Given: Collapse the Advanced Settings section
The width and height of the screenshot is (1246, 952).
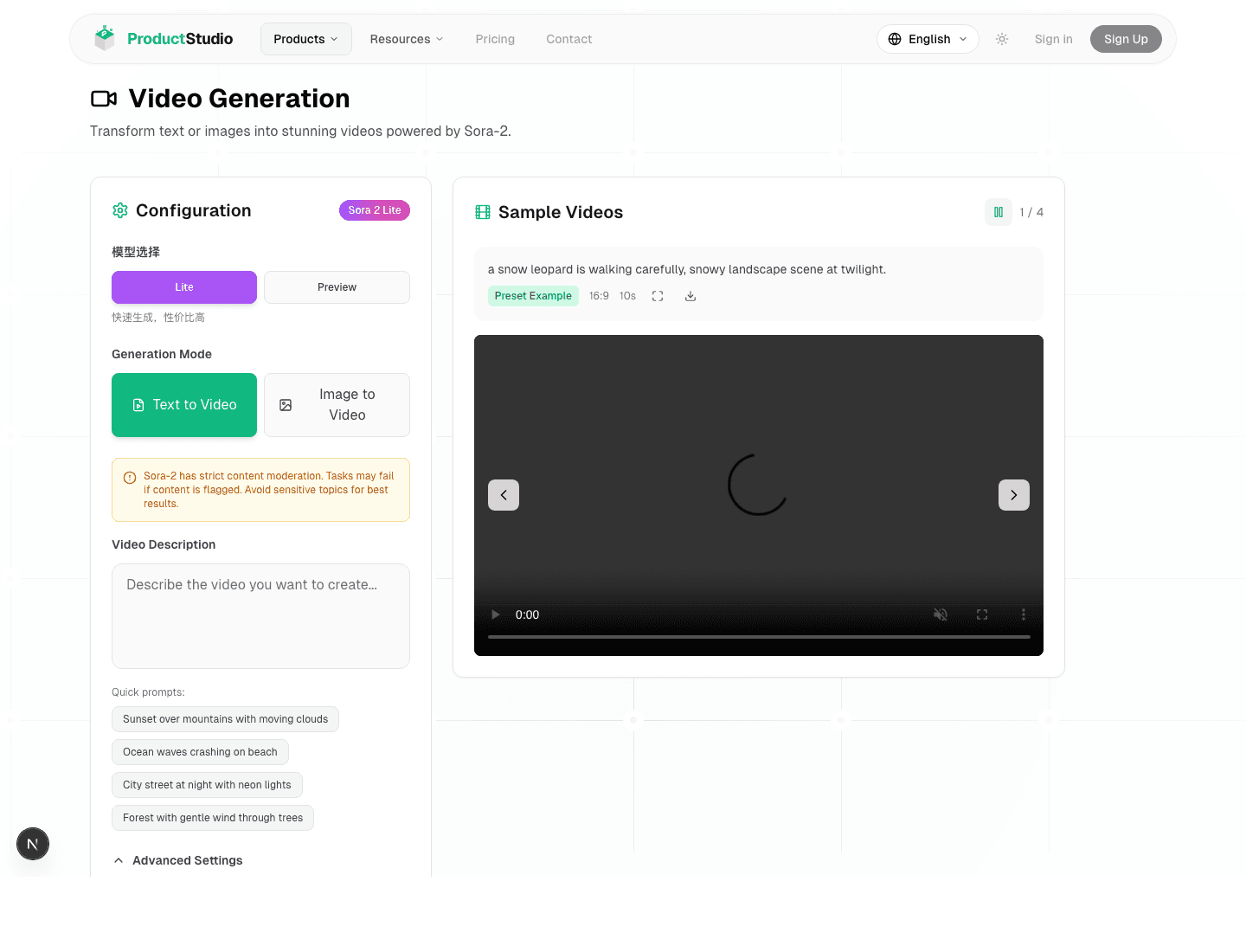Looking at the screenshot, I should click(x=178, y=860).
